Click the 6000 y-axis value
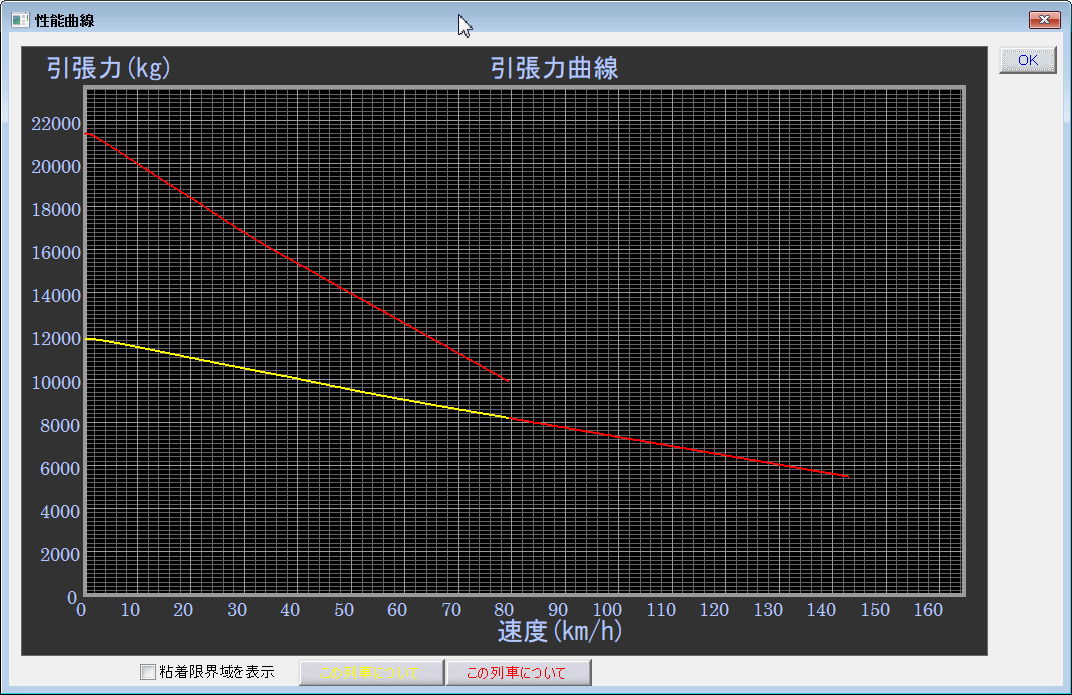The width and height of the screenshot is (1072, 695). coord(60,469)
